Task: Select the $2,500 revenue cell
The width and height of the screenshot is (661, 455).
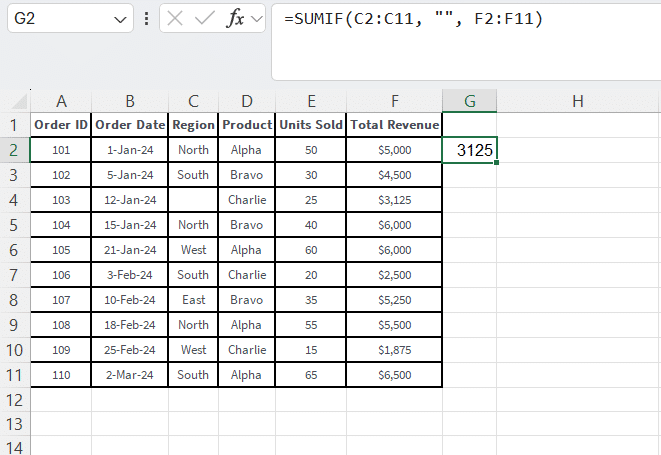Action: coord(394,275)
